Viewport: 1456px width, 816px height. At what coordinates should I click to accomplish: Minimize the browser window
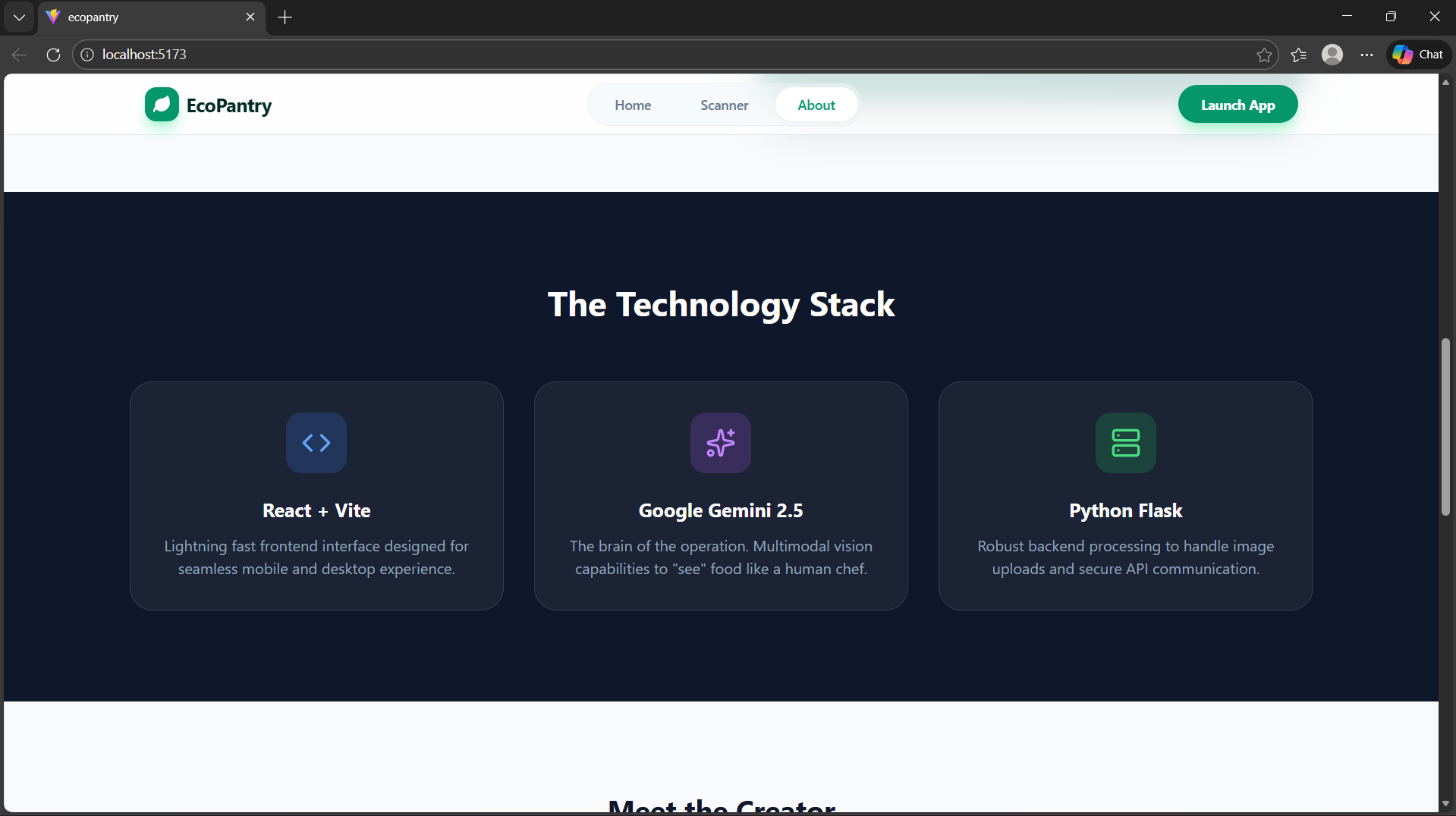tap(1347, 16)
